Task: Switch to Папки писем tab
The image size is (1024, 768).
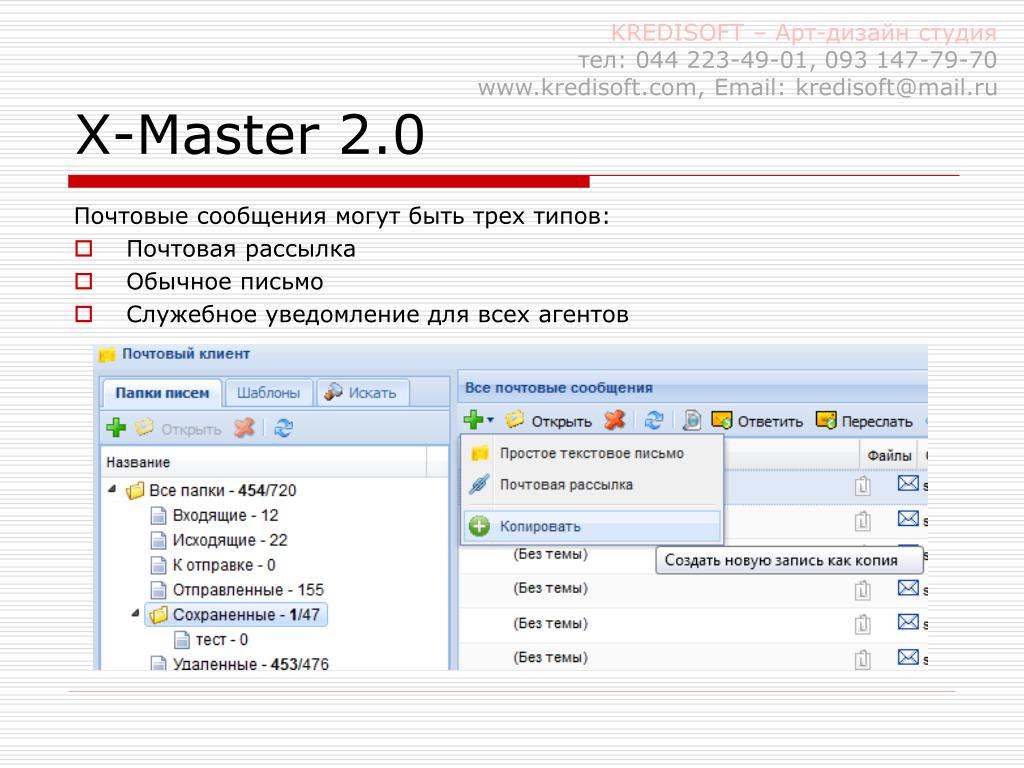Action: 162,393
